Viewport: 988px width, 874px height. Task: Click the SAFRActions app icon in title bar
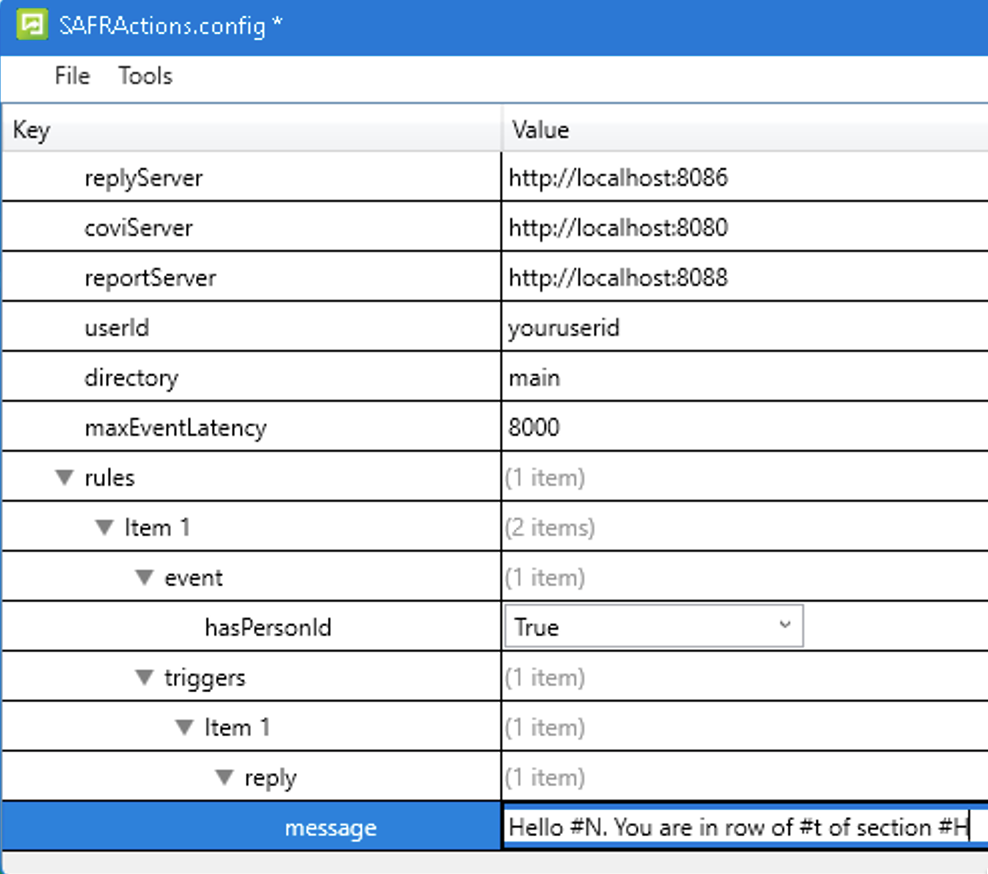(x=33, y=25)
